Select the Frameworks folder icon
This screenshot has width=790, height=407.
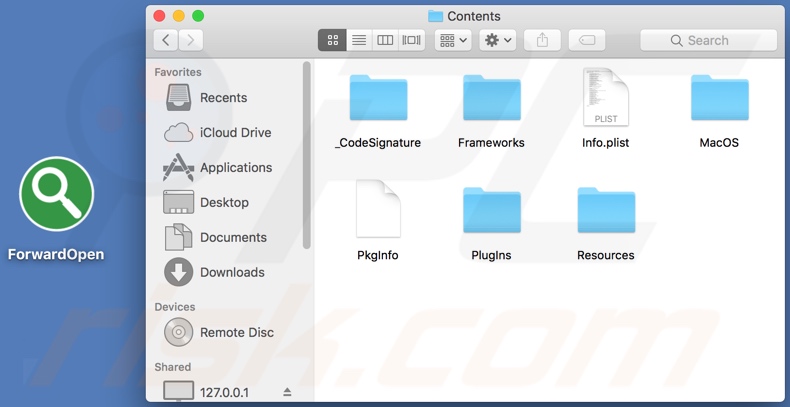pyautogui.click(x=492, y=97)
